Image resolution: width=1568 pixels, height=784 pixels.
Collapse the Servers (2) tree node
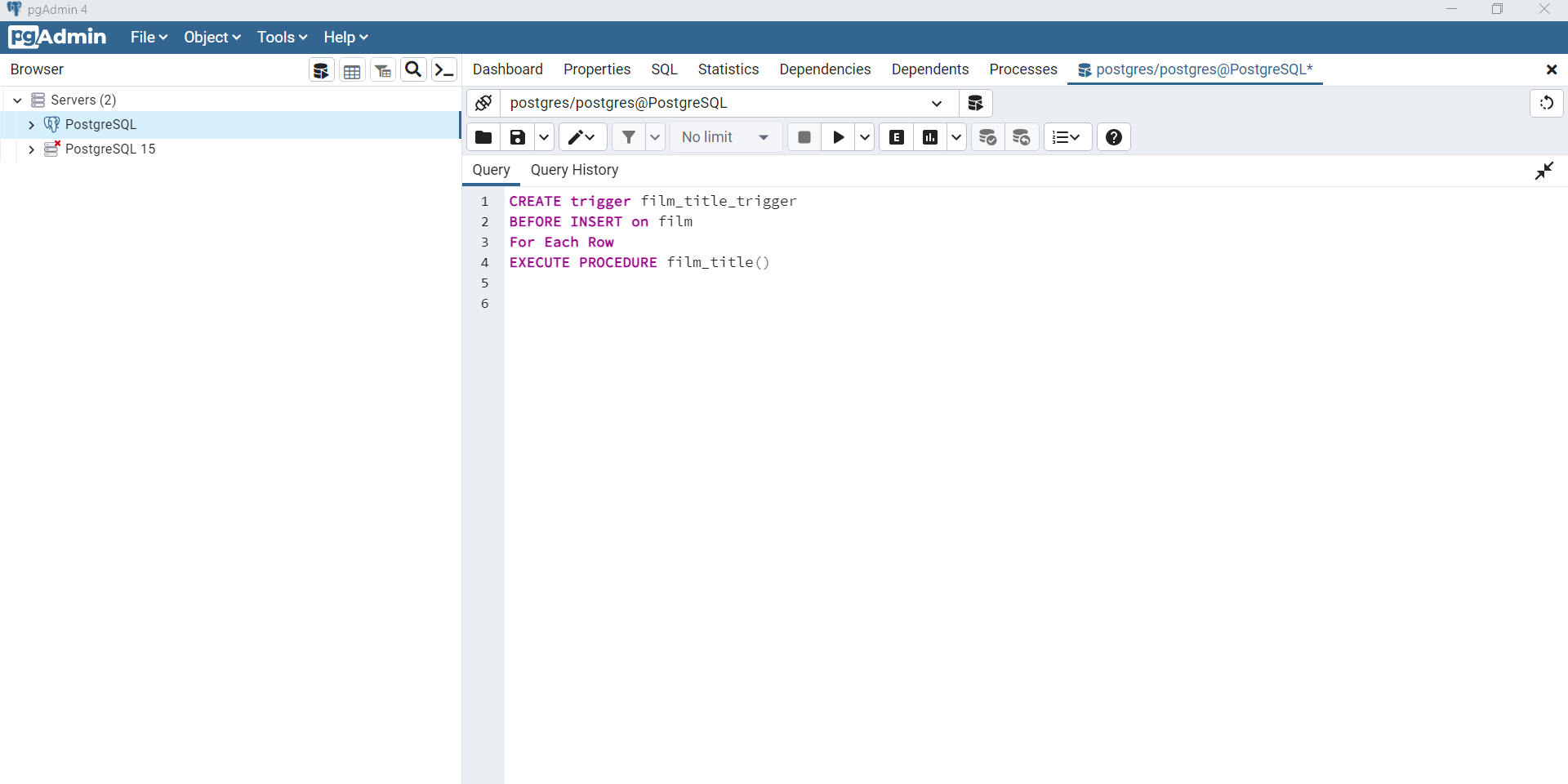click(17, 100)
